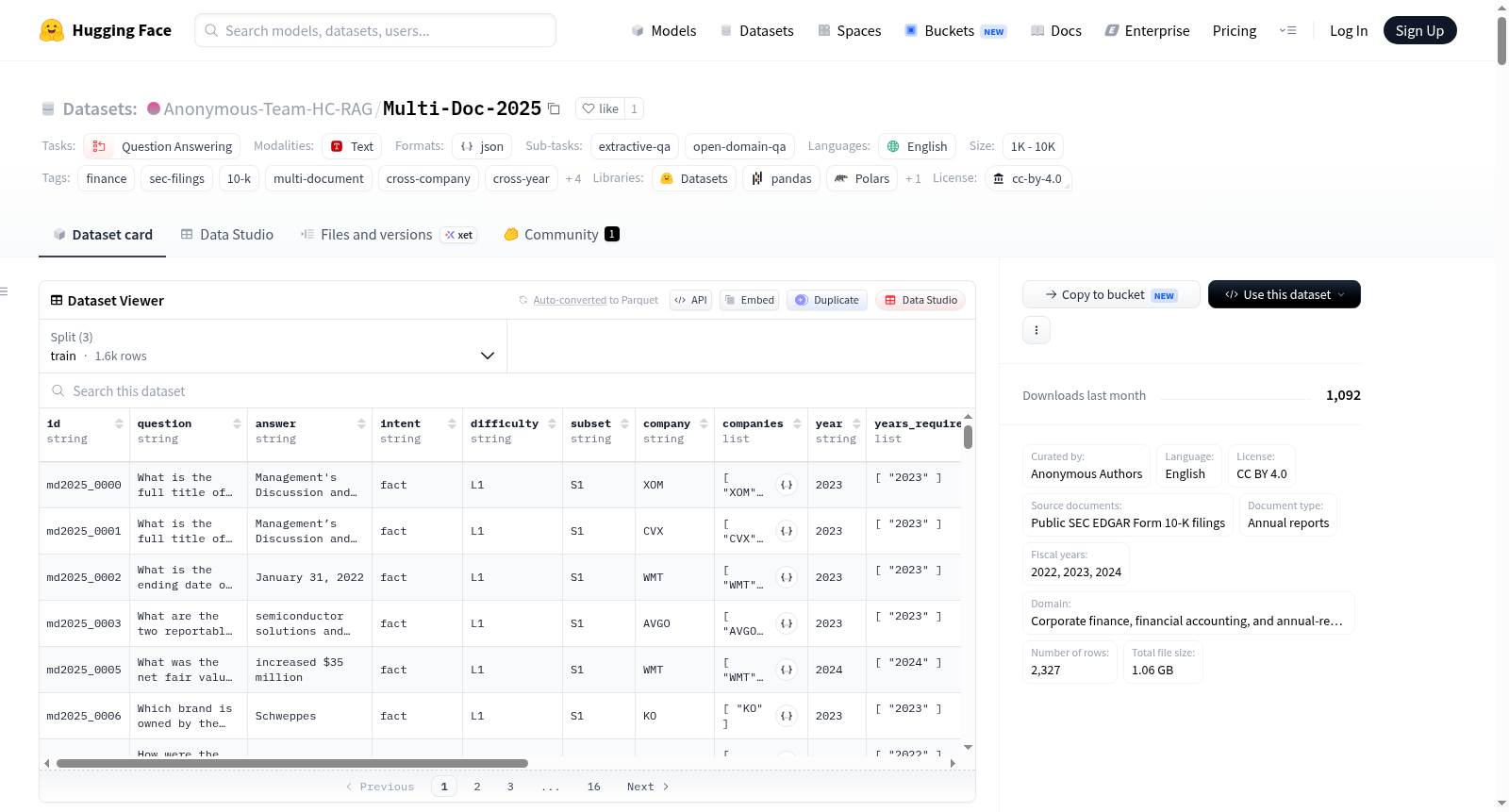This screenshot has height=812, width=1509.
Task: Sort by the difficulty column
Action: [552, 423]
